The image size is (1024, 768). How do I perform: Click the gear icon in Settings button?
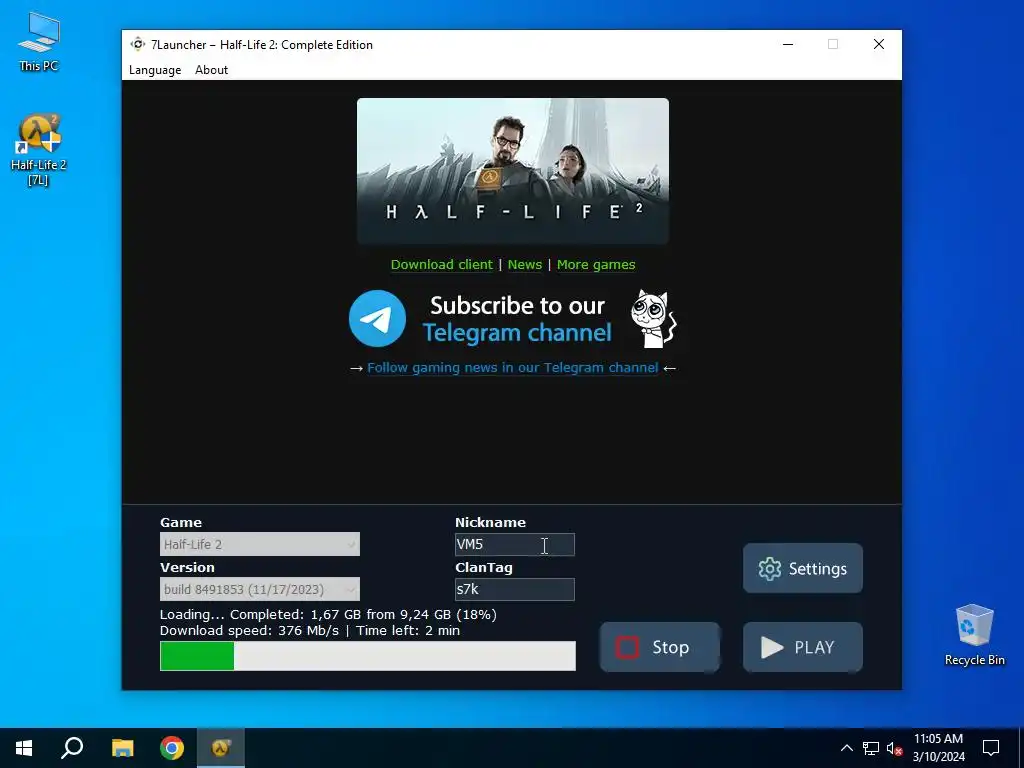click(769, 569)
